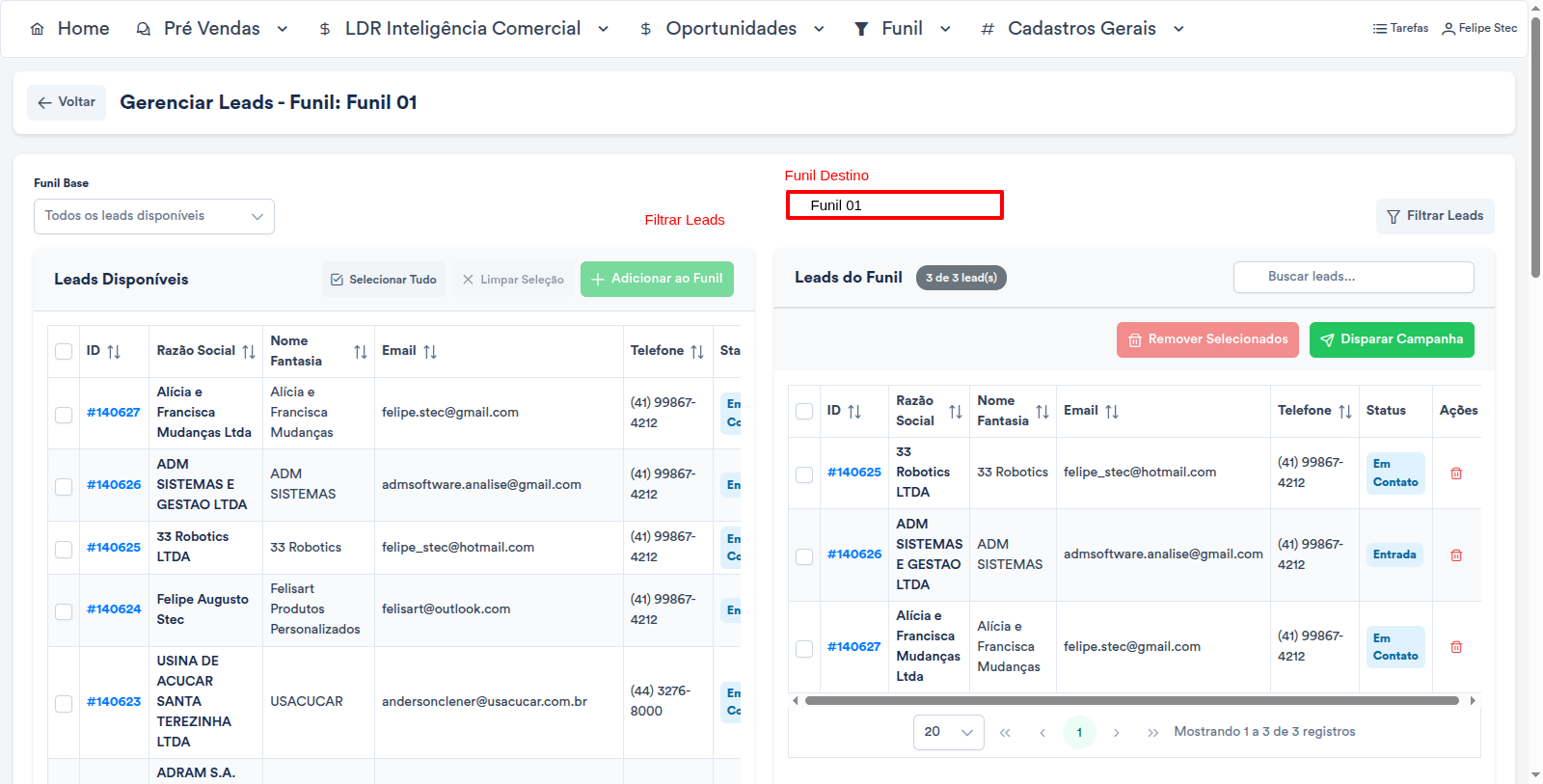Check available lead #140623 USINA DE ACUCAR
The image size is (1543, 784).
(64, 704)
